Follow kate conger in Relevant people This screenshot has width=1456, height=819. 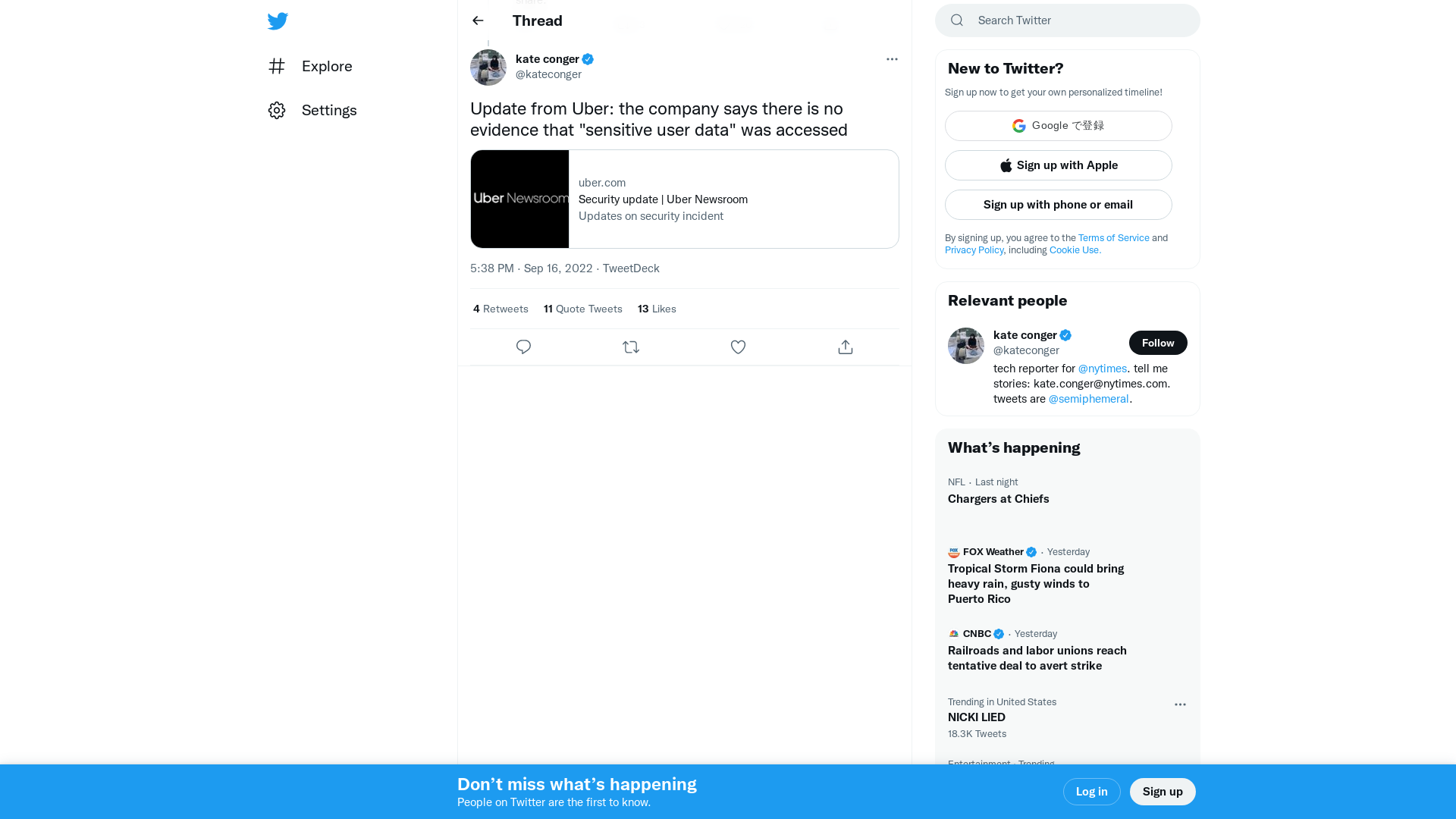(x=1158, y=343)
